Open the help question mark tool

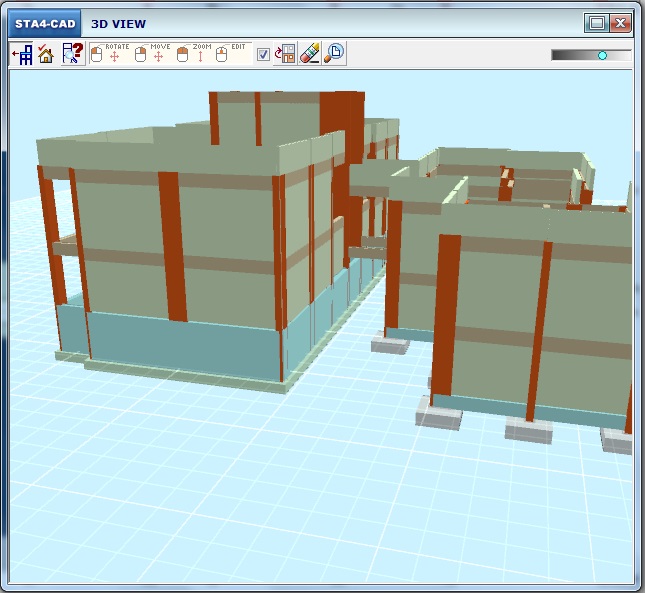click(72, 55)
